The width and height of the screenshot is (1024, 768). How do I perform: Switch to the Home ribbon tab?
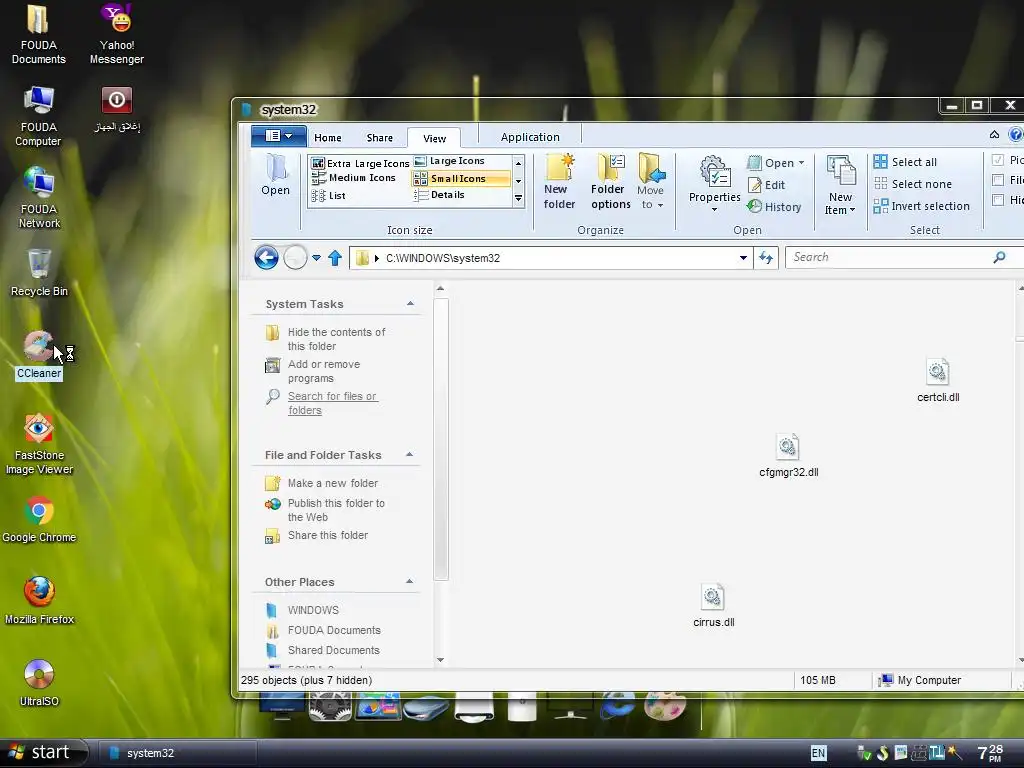point(328,138)
